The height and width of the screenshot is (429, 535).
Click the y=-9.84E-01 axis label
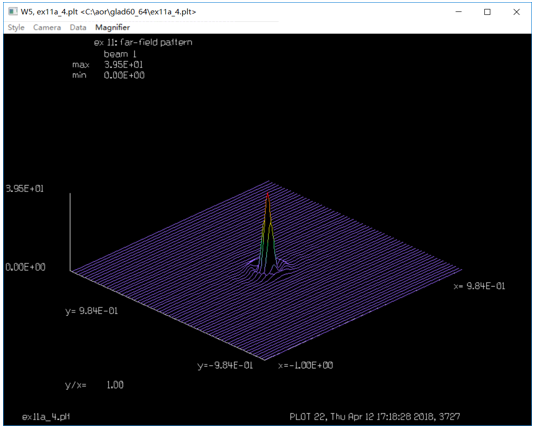[225, 366]
